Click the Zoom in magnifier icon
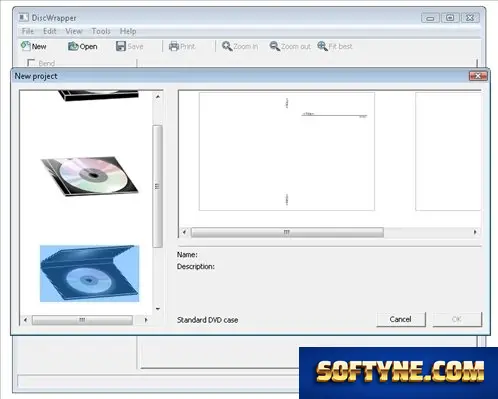 (x=227, y=46)
